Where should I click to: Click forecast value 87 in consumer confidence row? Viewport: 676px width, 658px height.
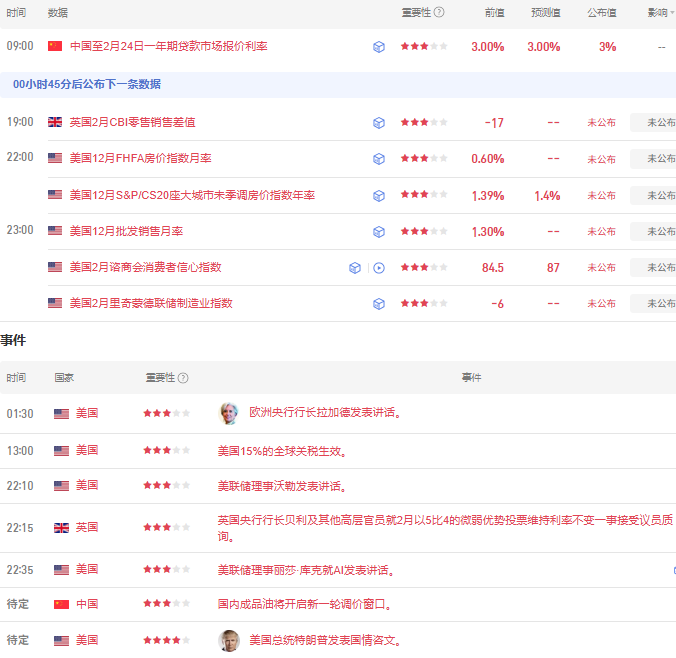(x=553, y=268)
